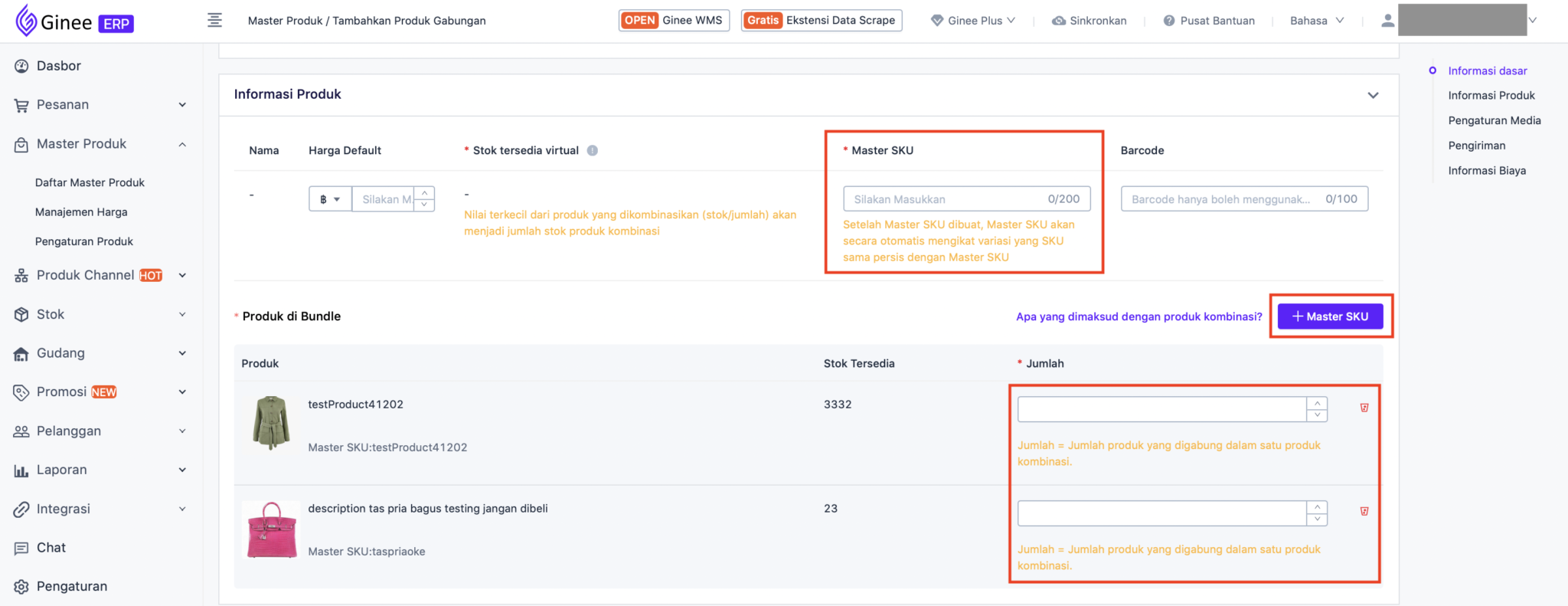Click the info icon beside Stok tersedia virtual
The image size is (1568, 606).
click(592, 151)
